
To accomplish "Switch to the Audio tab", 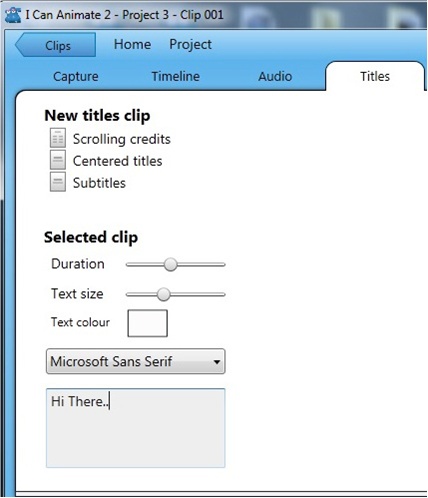I will pyautogui.click(x=275, y=76).
